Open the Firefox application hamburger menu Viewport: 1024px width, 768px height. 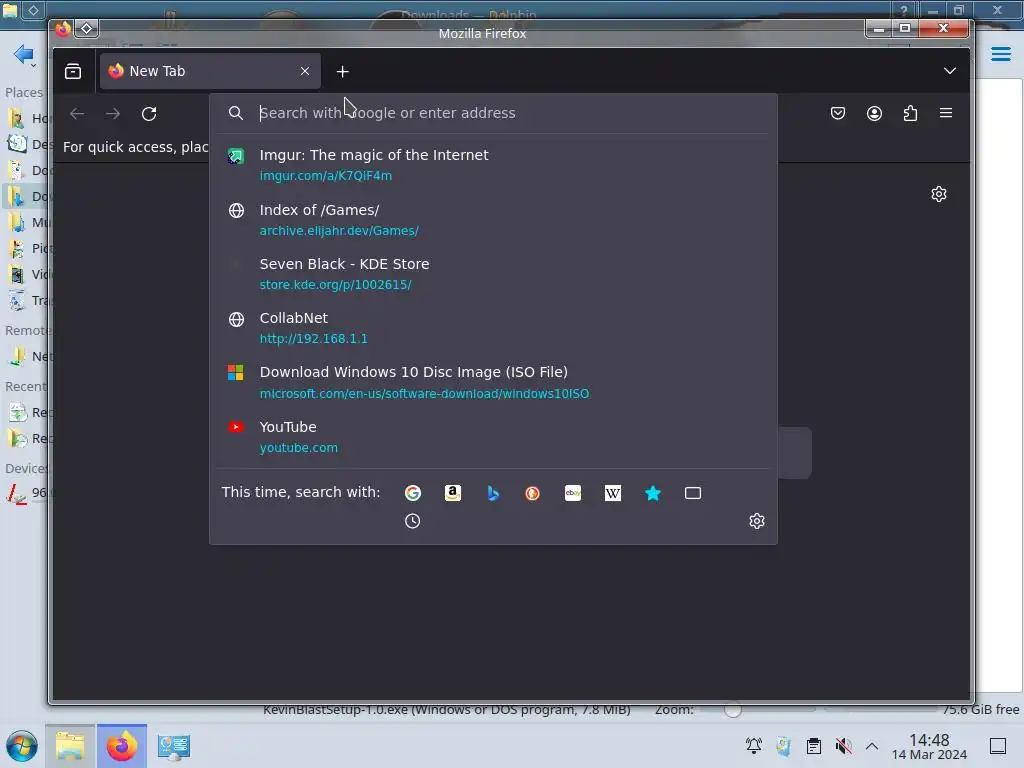tap(946, 114)
